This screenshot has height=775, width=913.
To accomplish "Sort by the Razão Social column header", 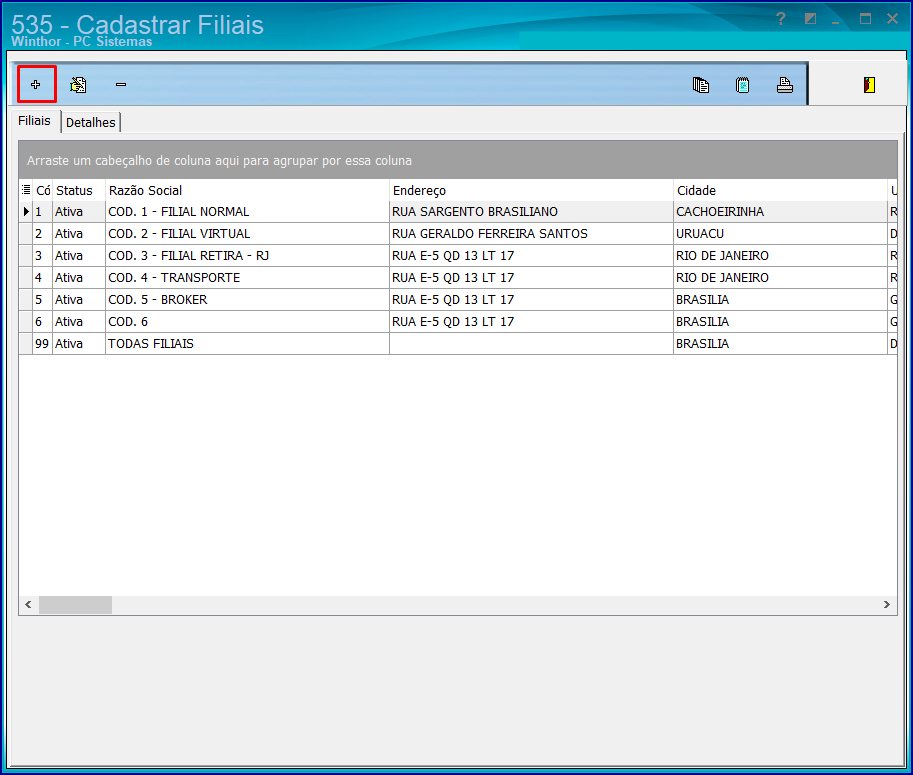I will (x=247, y=190).
